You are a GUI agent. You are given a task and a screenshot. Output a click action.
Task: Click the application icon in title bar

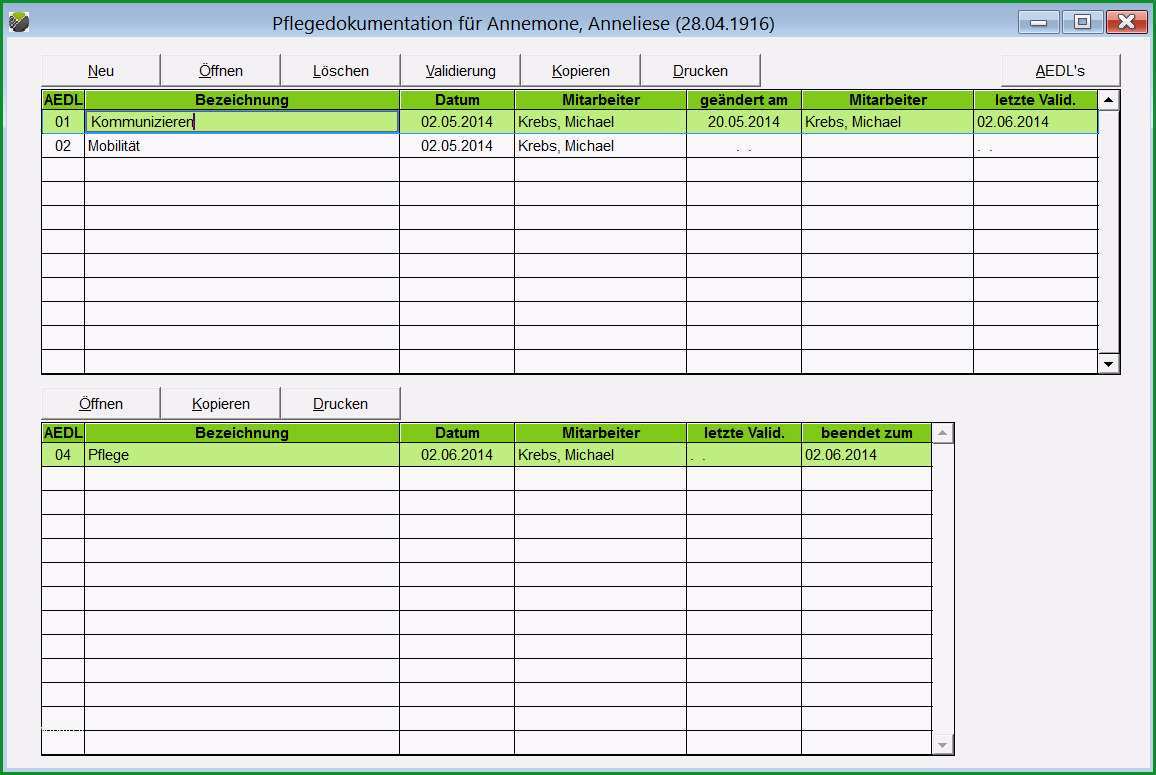click(x=19, y=22)
